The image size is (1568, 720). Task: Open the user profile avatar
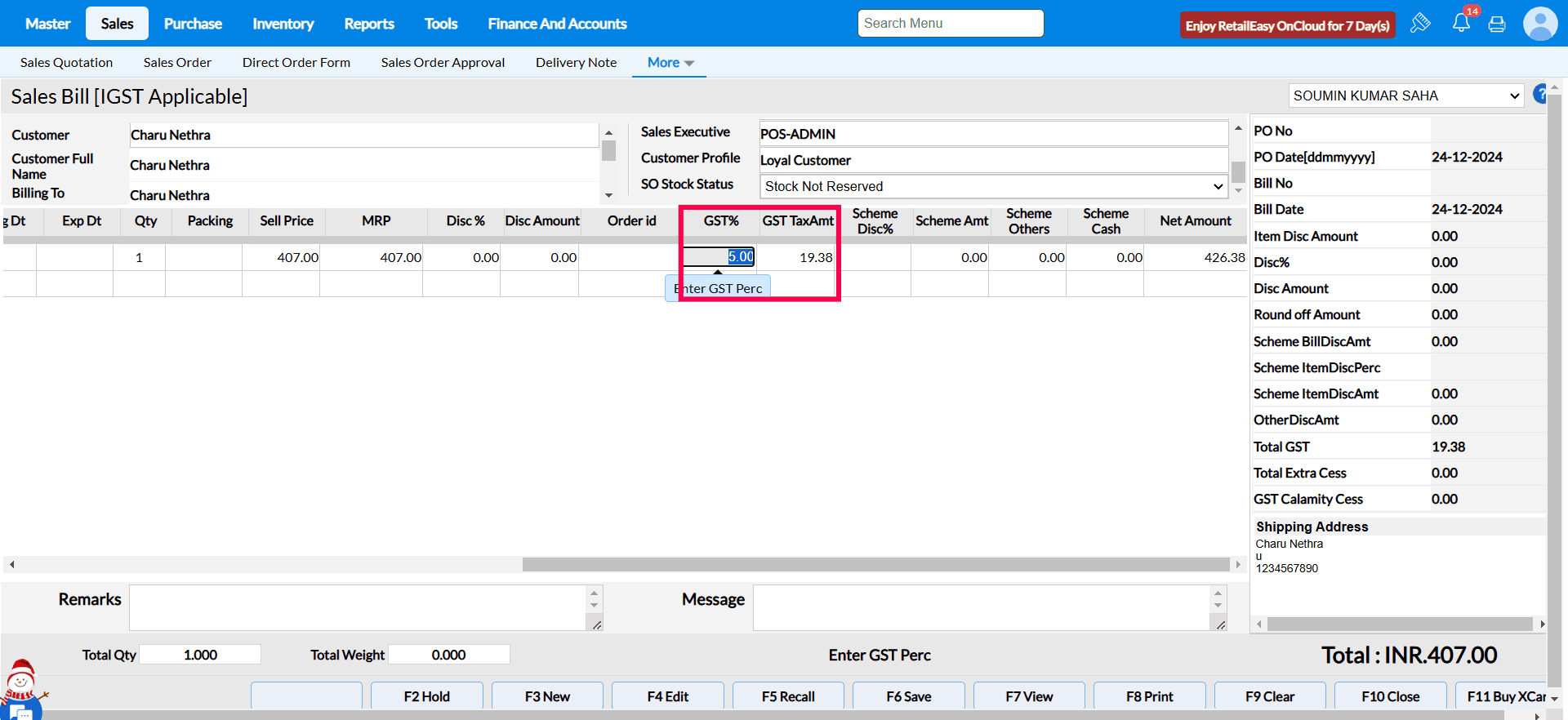[1540, 24]
